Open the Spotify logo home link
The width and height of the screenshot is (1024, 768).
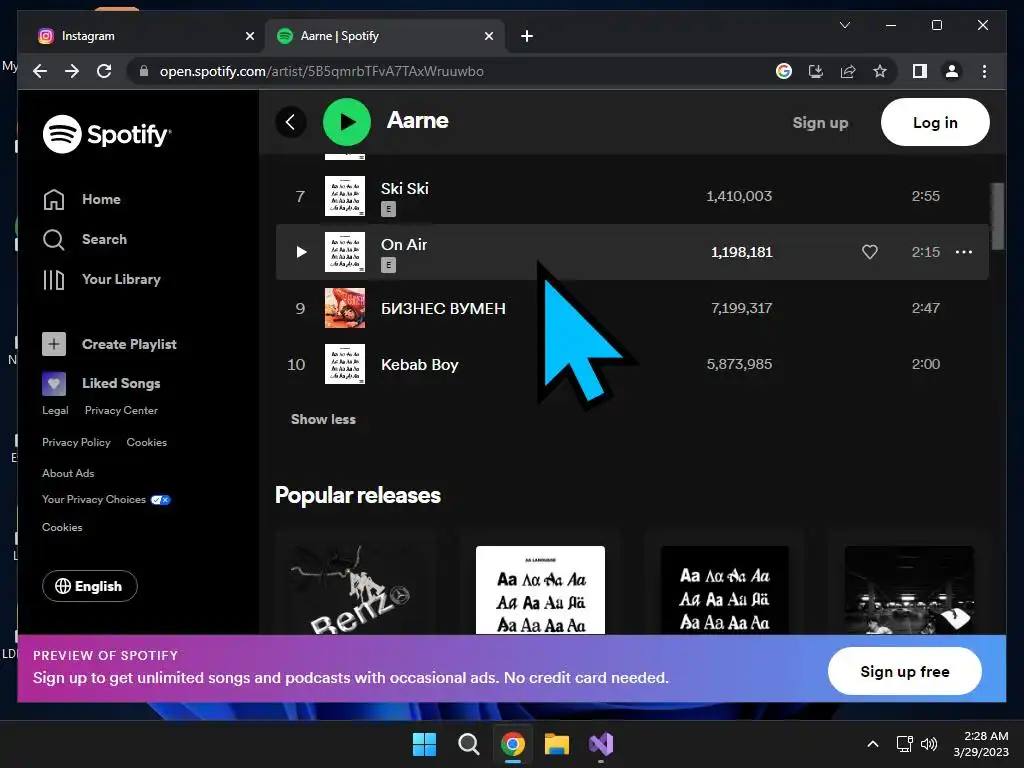107,134
